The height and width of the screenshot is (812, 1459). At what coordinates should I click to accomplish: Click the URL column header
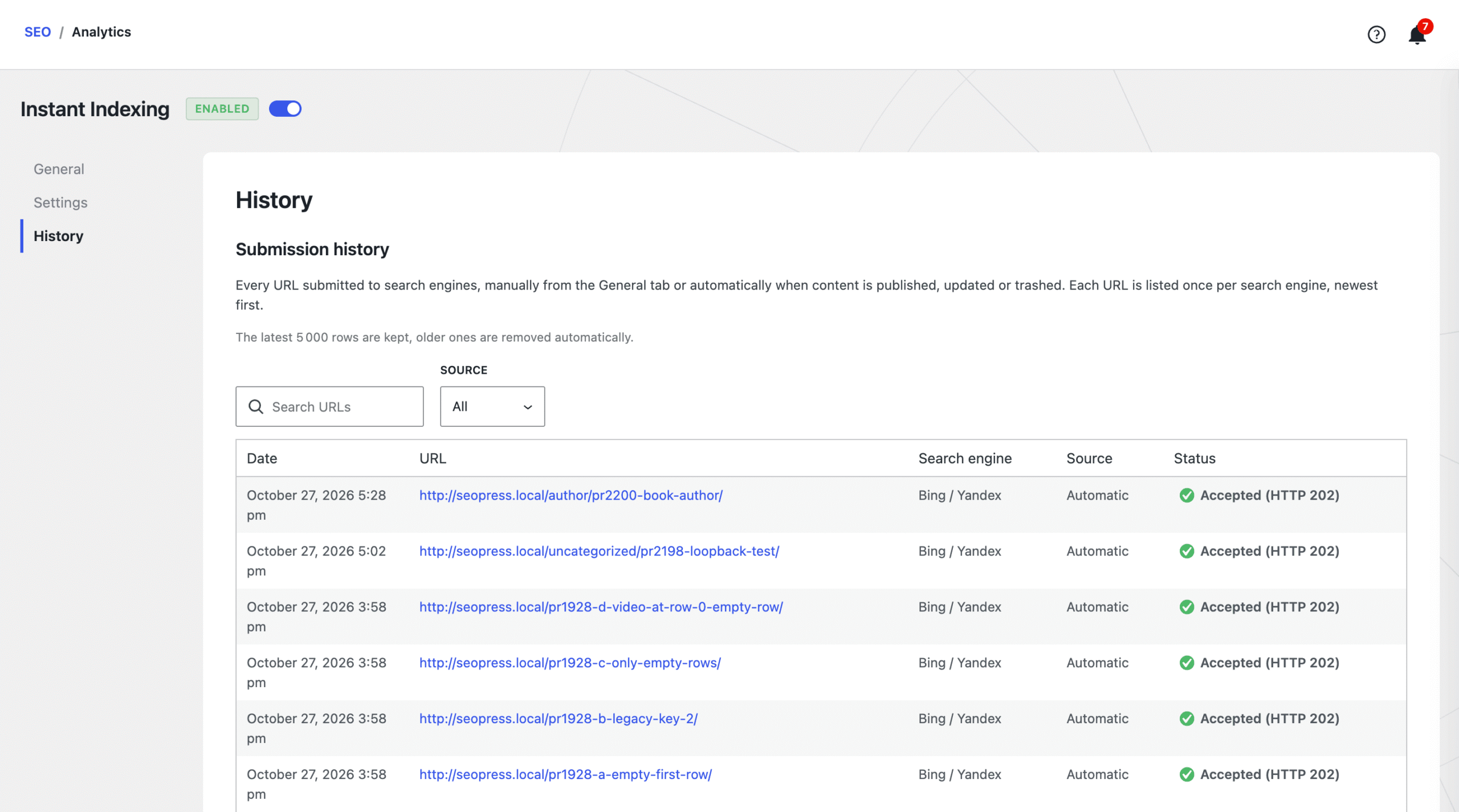click(433, 458)
